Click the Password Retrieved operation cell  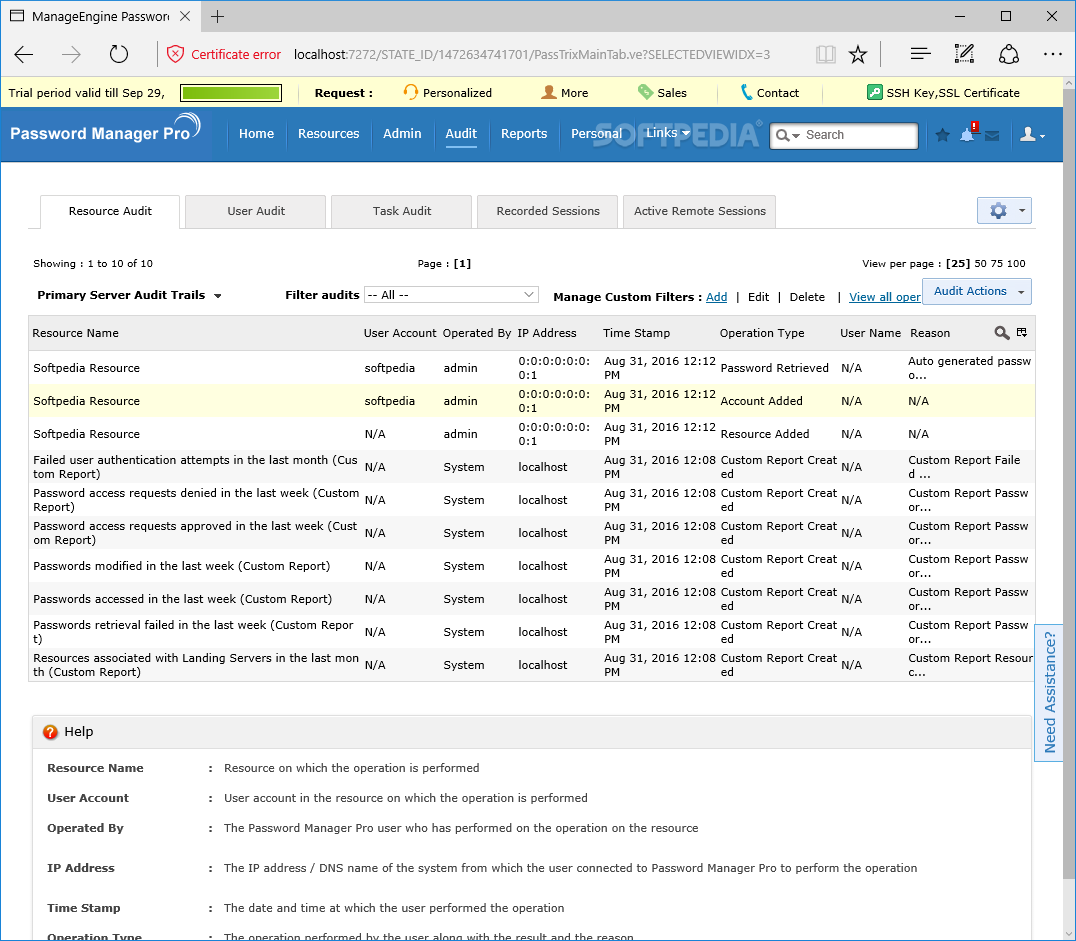pos(774,368)
